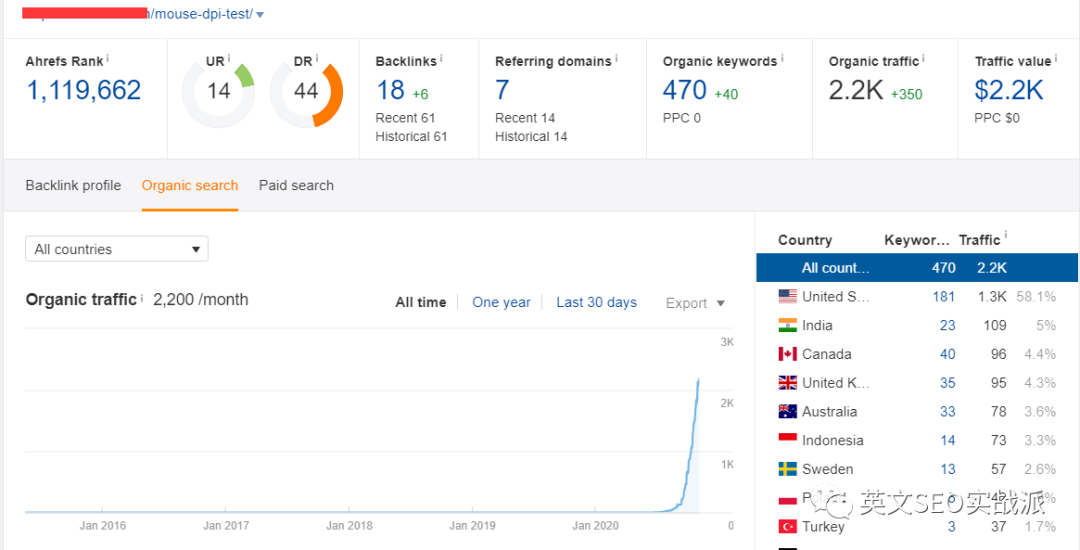Click the info icon beside Traffic value

[1056, 58]
